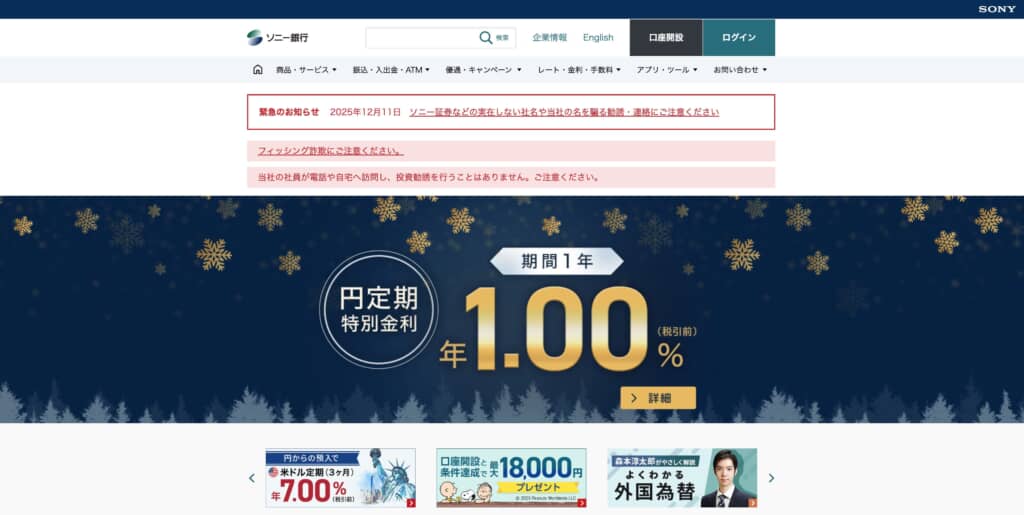Viewport: 1024px width, 515px height.
Task: Expand the 振込・入出金・ATM menu
Action: pos(391,70)
